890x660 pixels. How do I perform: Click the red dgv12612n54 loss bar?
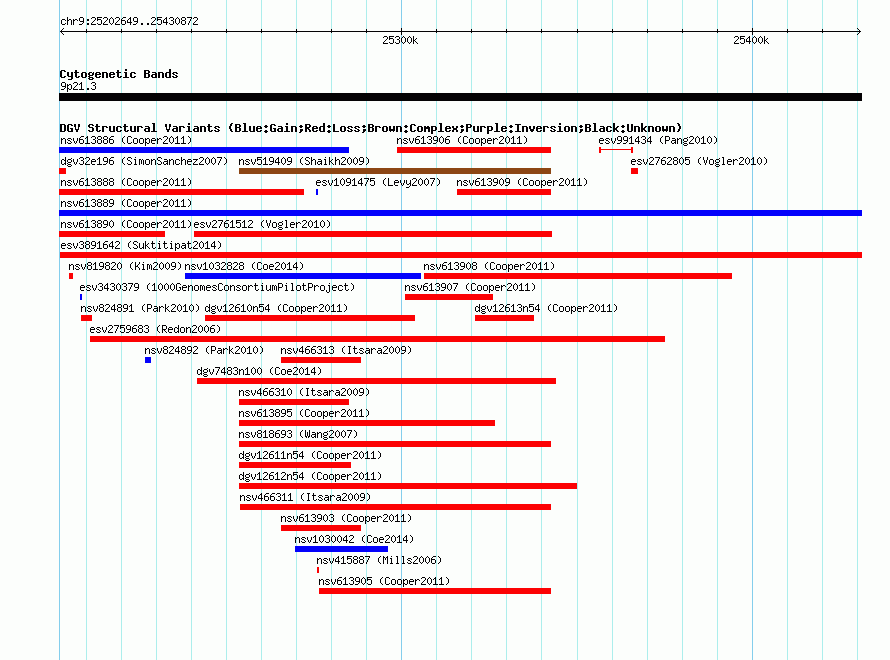[x=408, y=486]
